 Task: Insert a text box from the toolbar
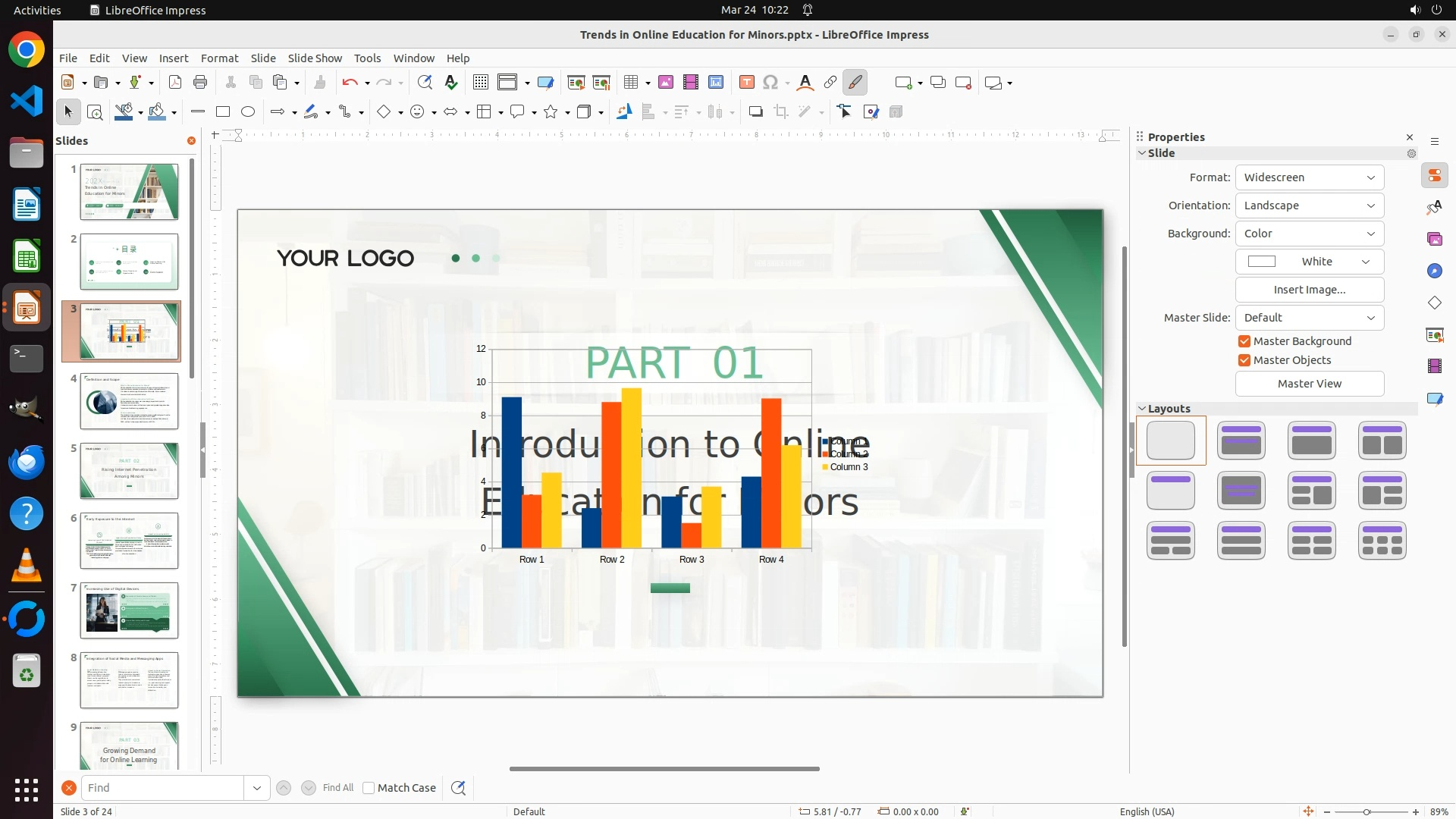click(x=747, y=83)
